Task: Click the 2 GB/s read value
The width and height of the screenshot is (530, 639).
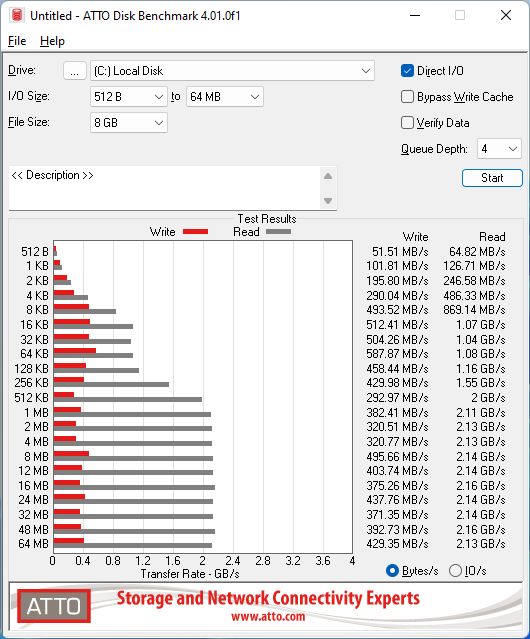Action: (x=488, y=397)
